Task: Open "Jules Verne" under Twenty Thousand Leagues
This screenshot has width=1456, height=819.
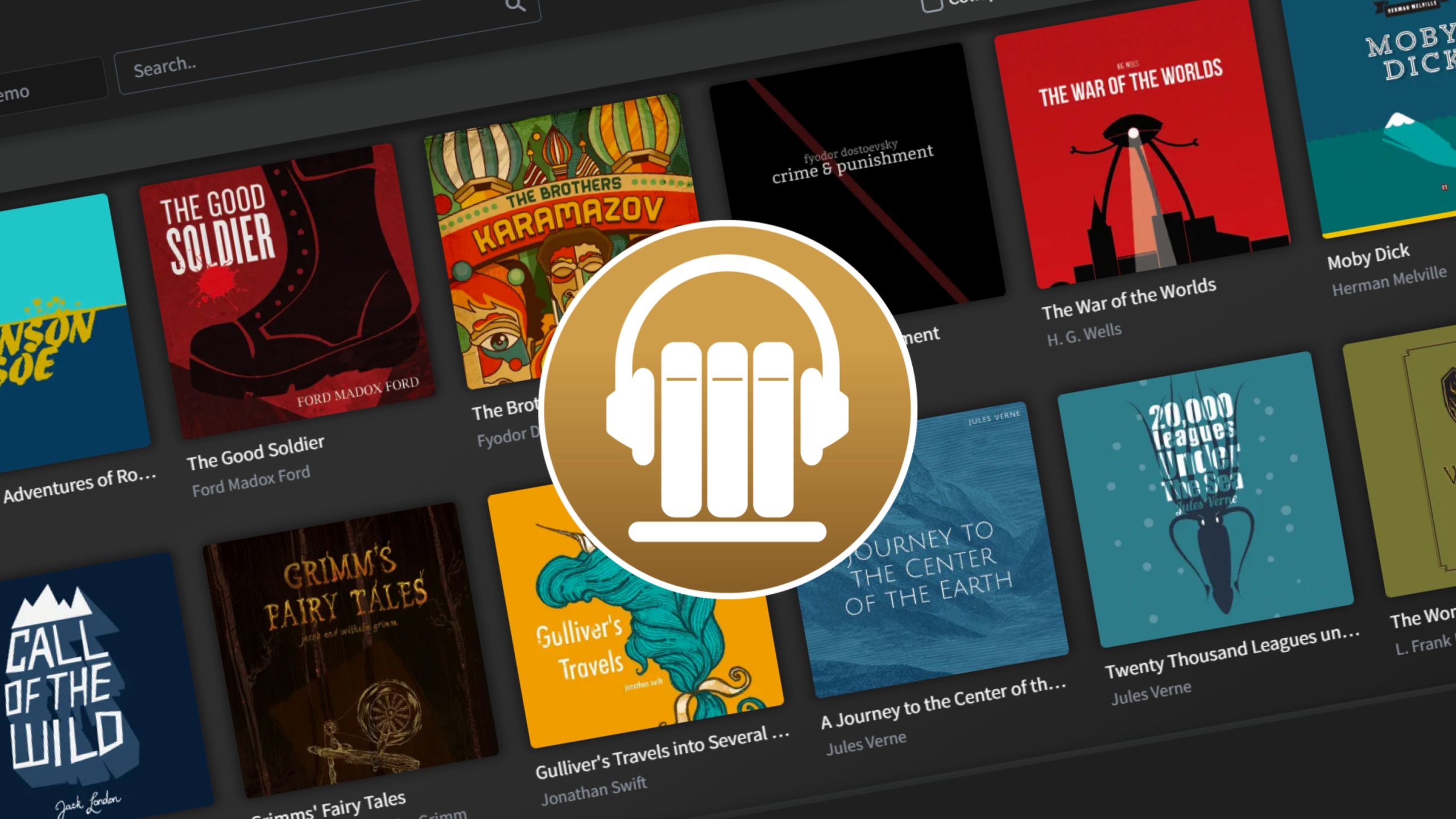Action: click(x=1151, y=693)
